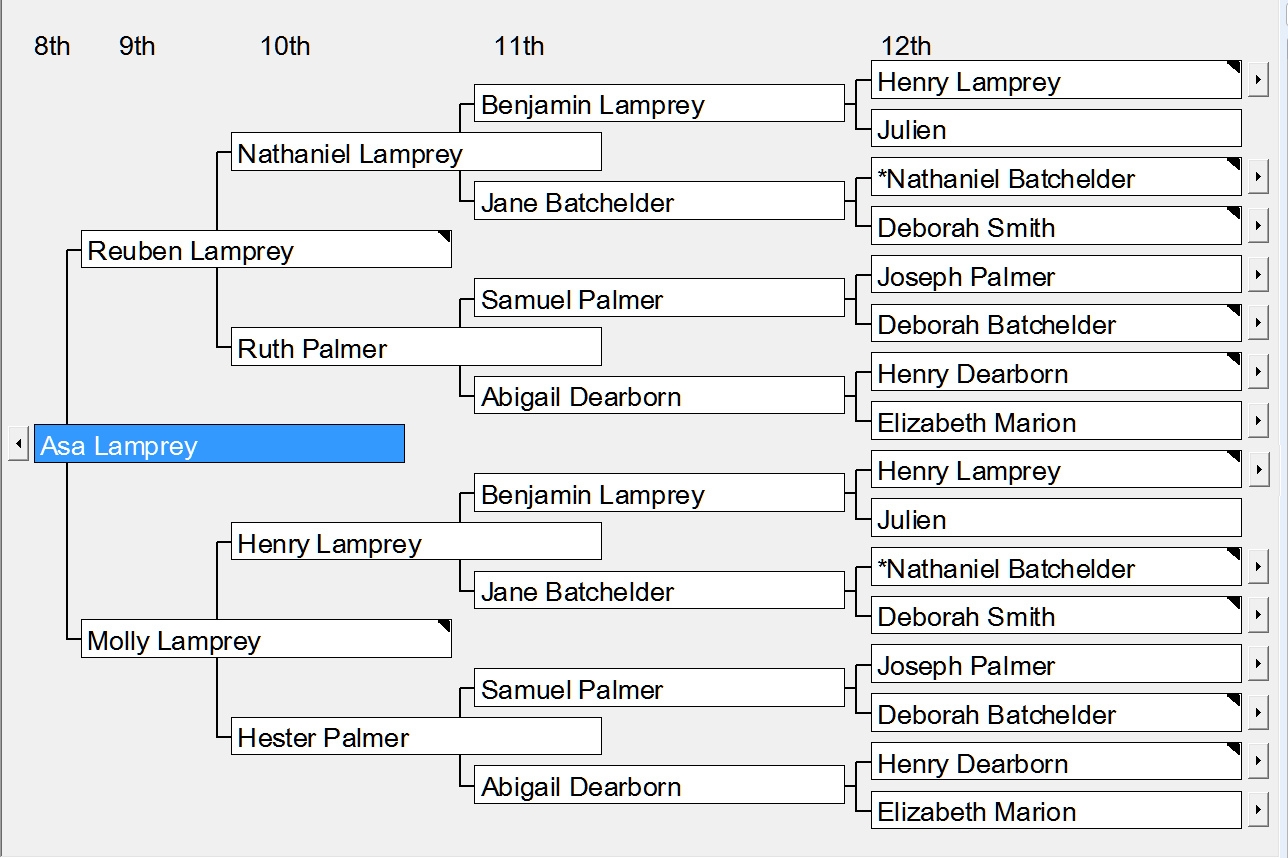Select Reuben Lamprey in the pedigree
Viewport: 1288px width, 858px height.
[x=265, y=250]
